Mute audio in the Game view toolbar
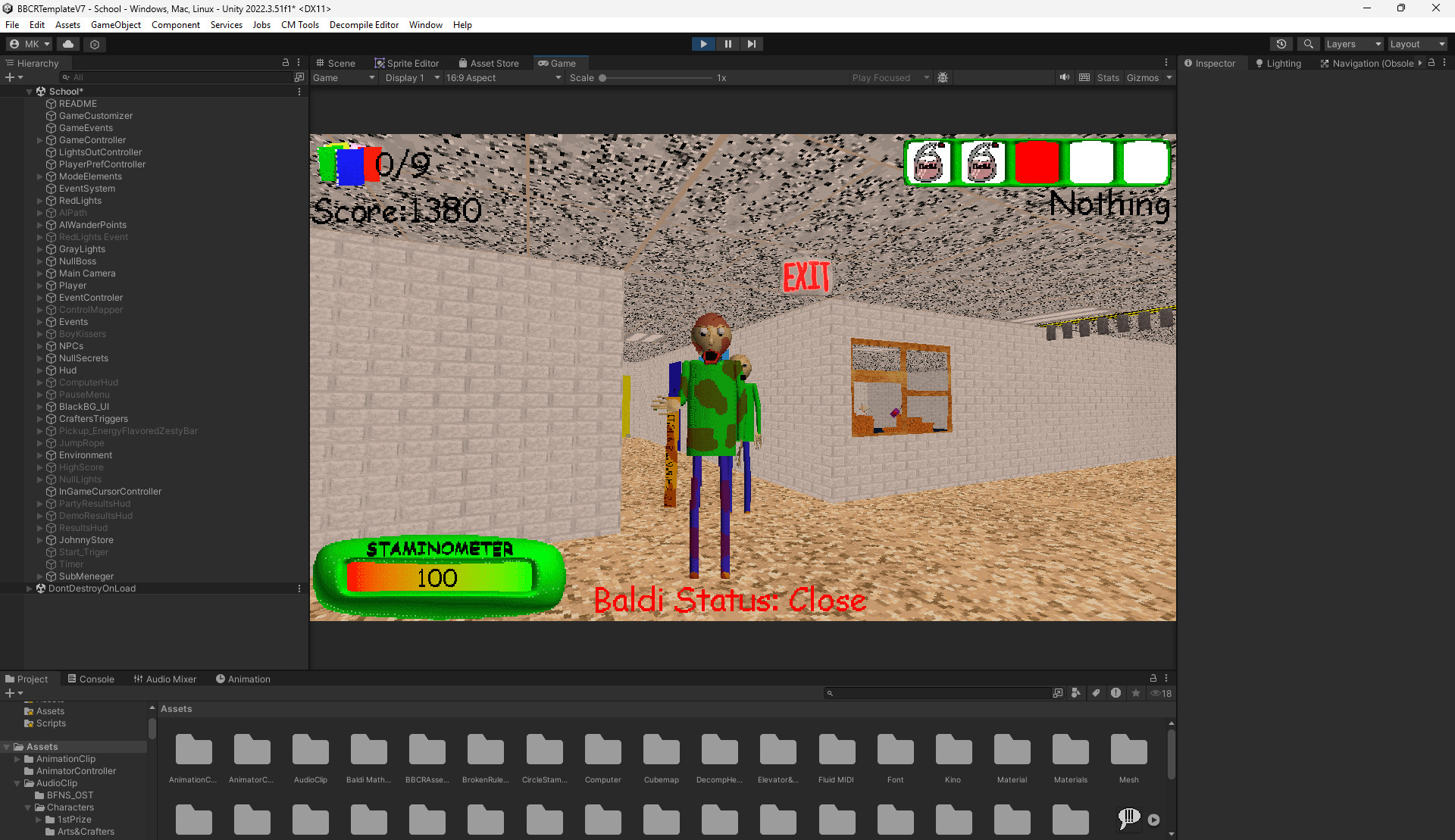 1064,77
